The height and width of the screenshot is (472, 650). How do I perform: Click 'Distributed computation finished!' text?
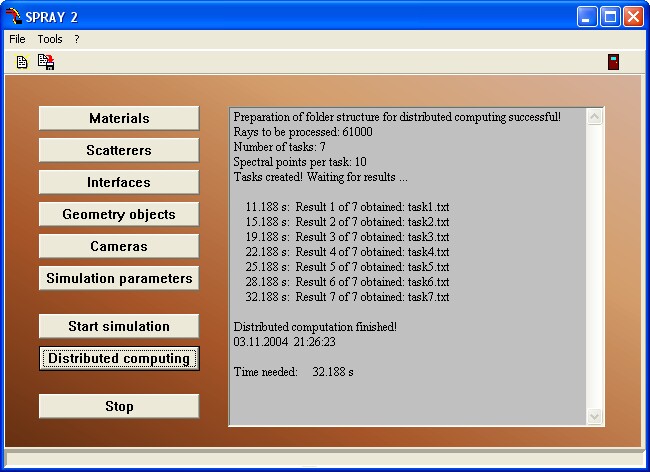click(x=315, y=327)
